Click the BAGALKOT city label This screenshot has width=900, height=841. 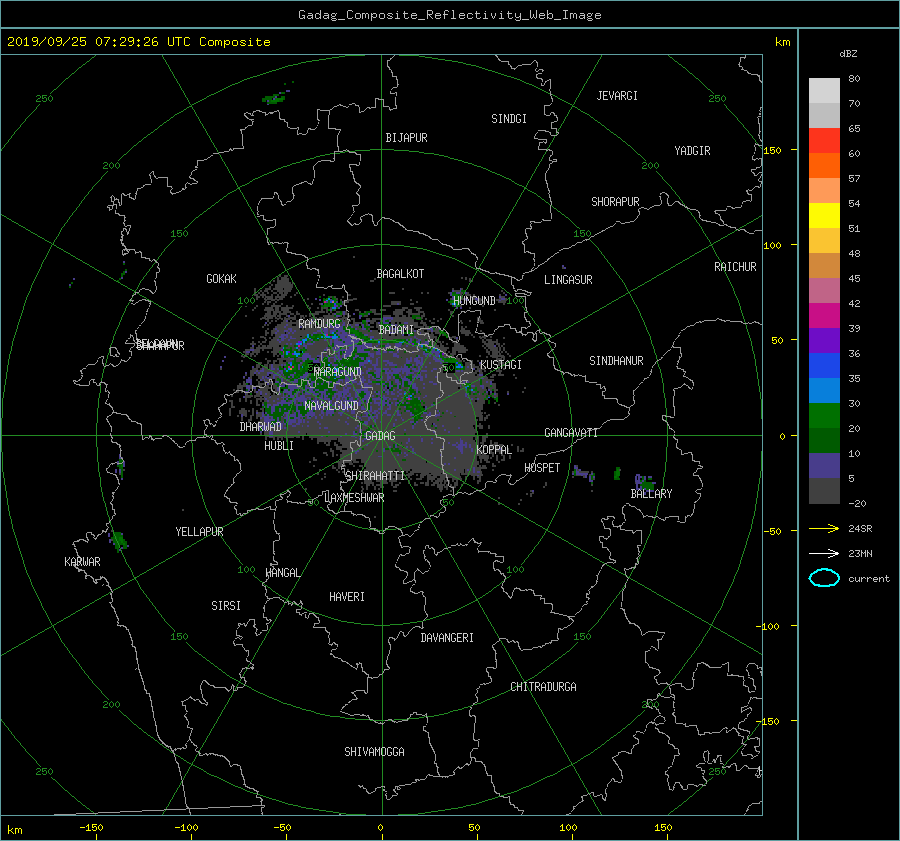tap(400, 274)
